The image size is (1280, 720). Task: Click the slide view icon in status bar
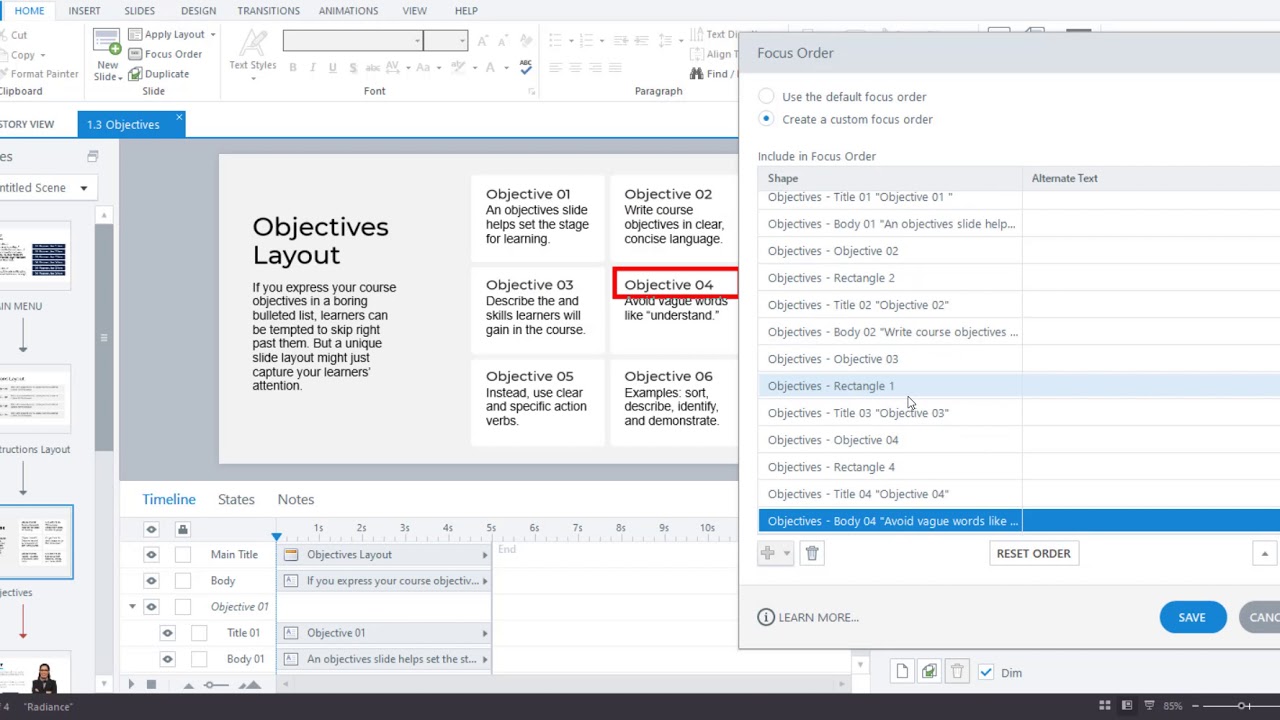pos(1126,706)
